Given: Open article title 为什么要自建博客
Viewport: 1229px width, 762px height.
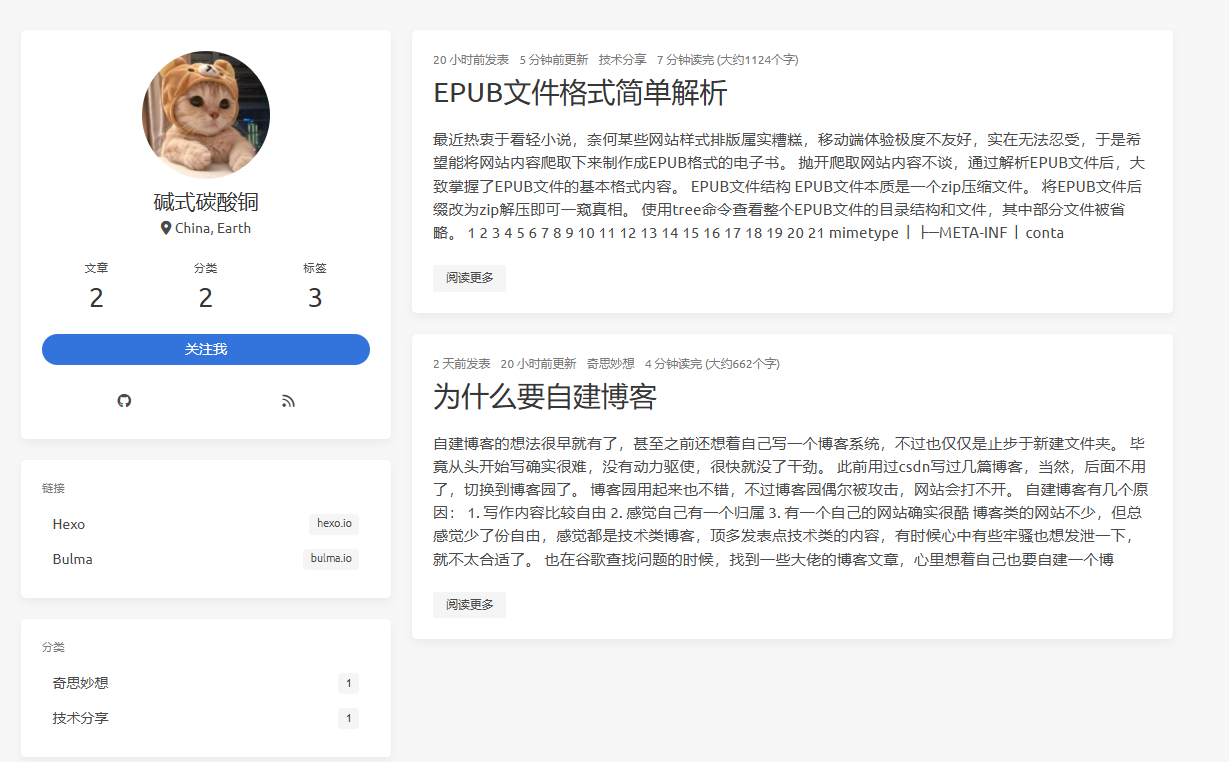Looking at the screenshot, I should [544, 397].
